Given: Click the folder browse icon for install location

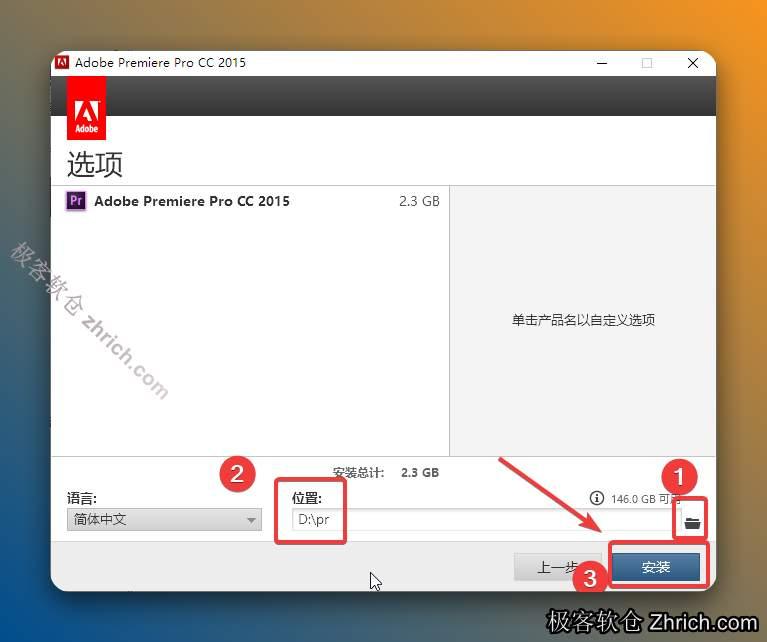Looking at the screenshot, I should point(692,523).
